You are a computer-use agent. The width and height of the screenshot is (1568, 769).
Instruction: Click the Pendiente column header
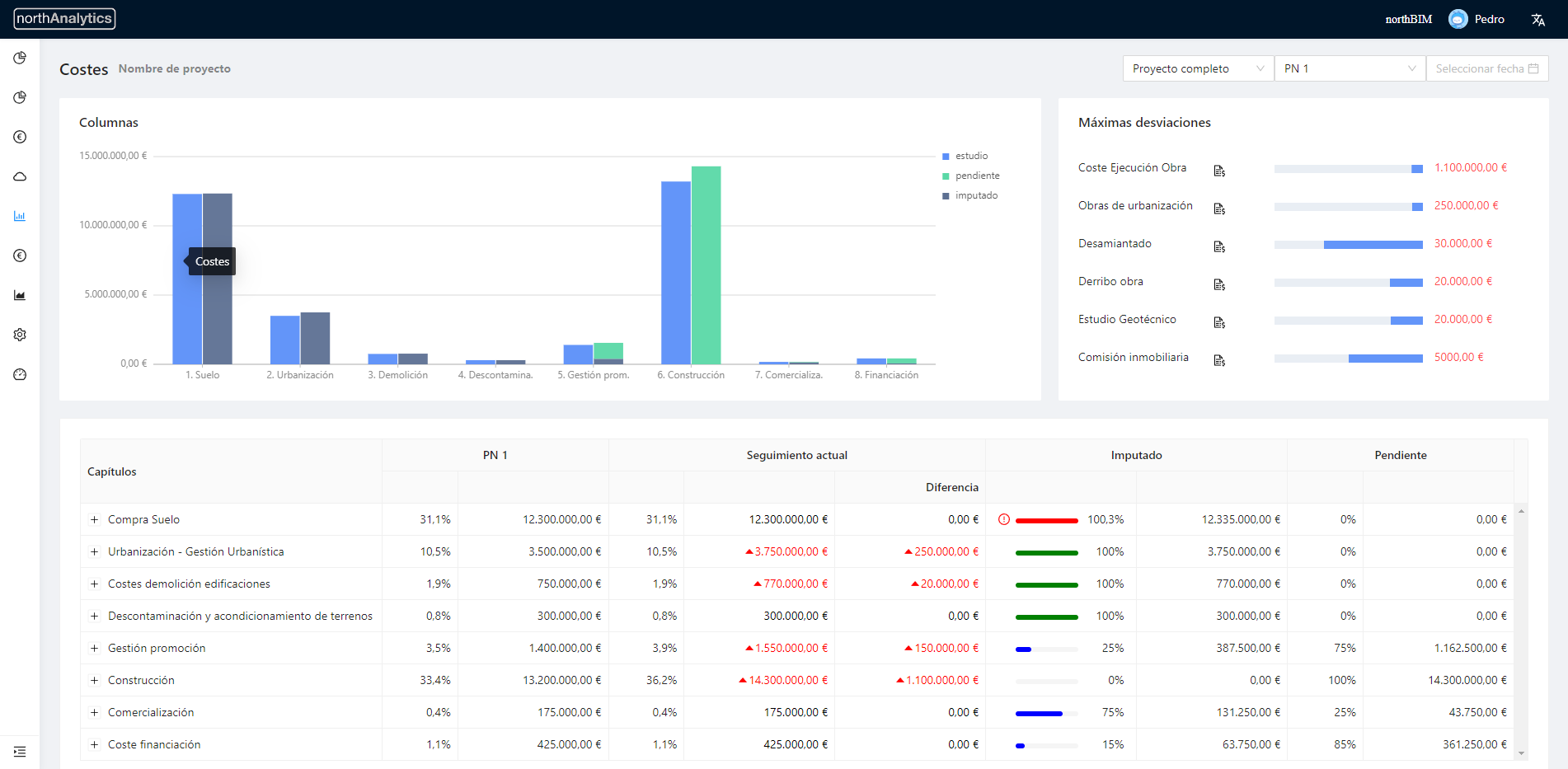[x=1400, y=455]
